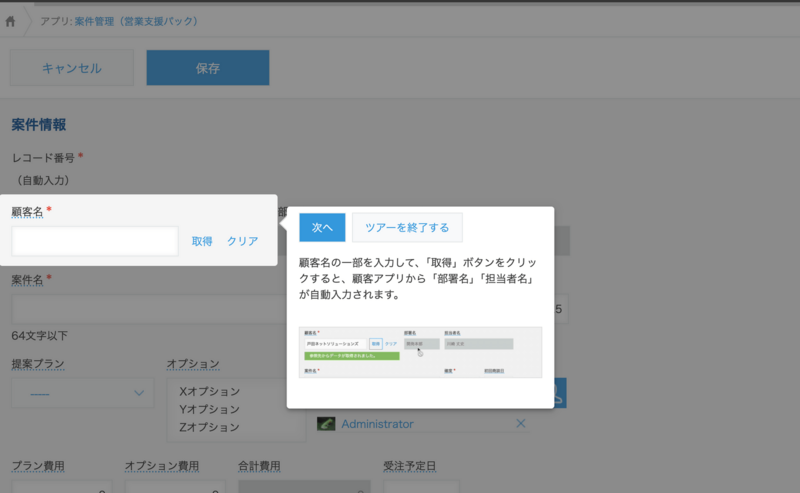Viewport: 800px width, 493px height.
Task: Select Zオプション in the options list
Action: [x=209, y=427]
